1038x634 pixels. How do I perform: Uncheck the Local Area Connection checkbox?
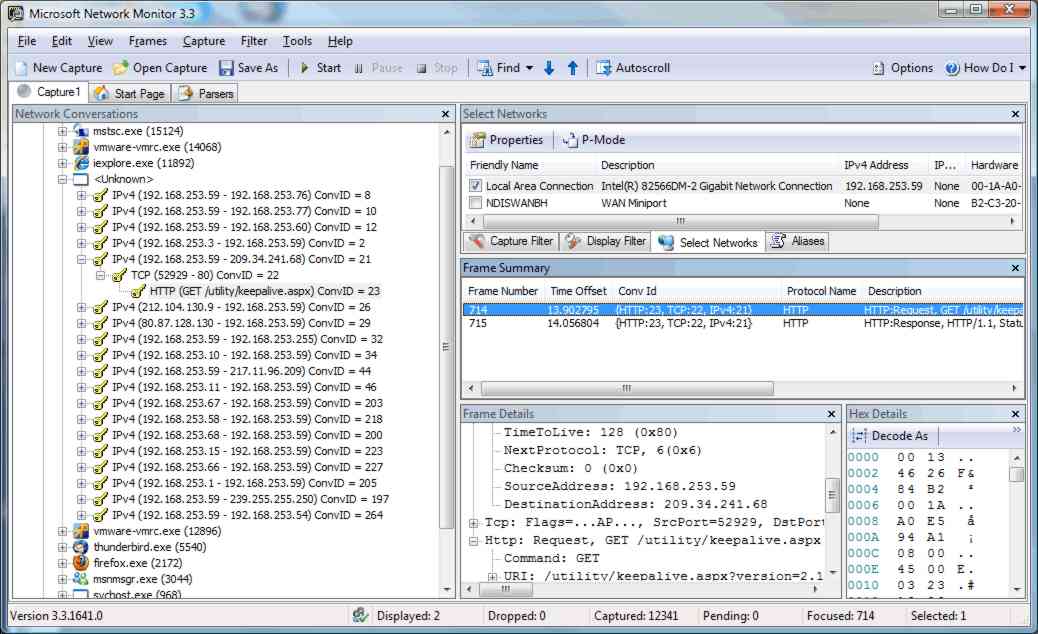coord(475,186)
